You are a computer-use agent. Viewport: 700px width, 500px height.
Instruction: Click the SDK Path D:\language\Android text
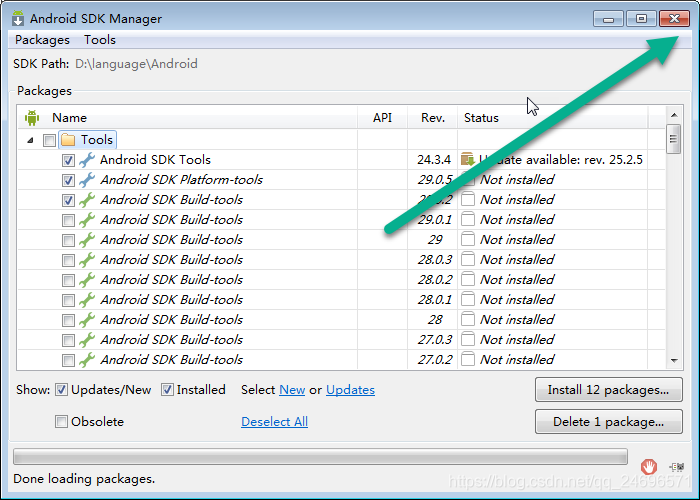tap(136, 64)
